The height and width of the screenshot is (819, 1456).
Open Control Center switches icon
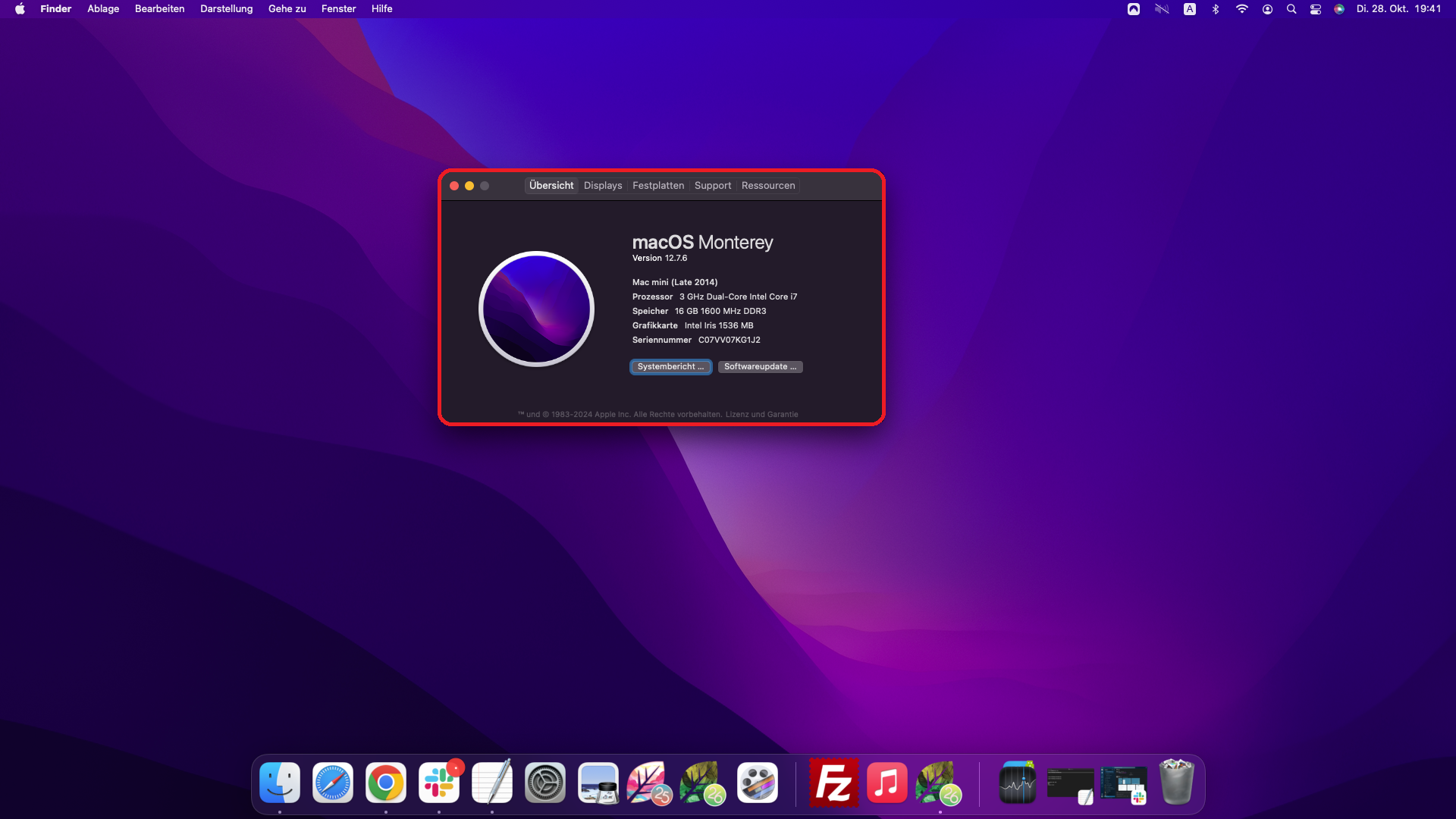[x=1316, y=9]
